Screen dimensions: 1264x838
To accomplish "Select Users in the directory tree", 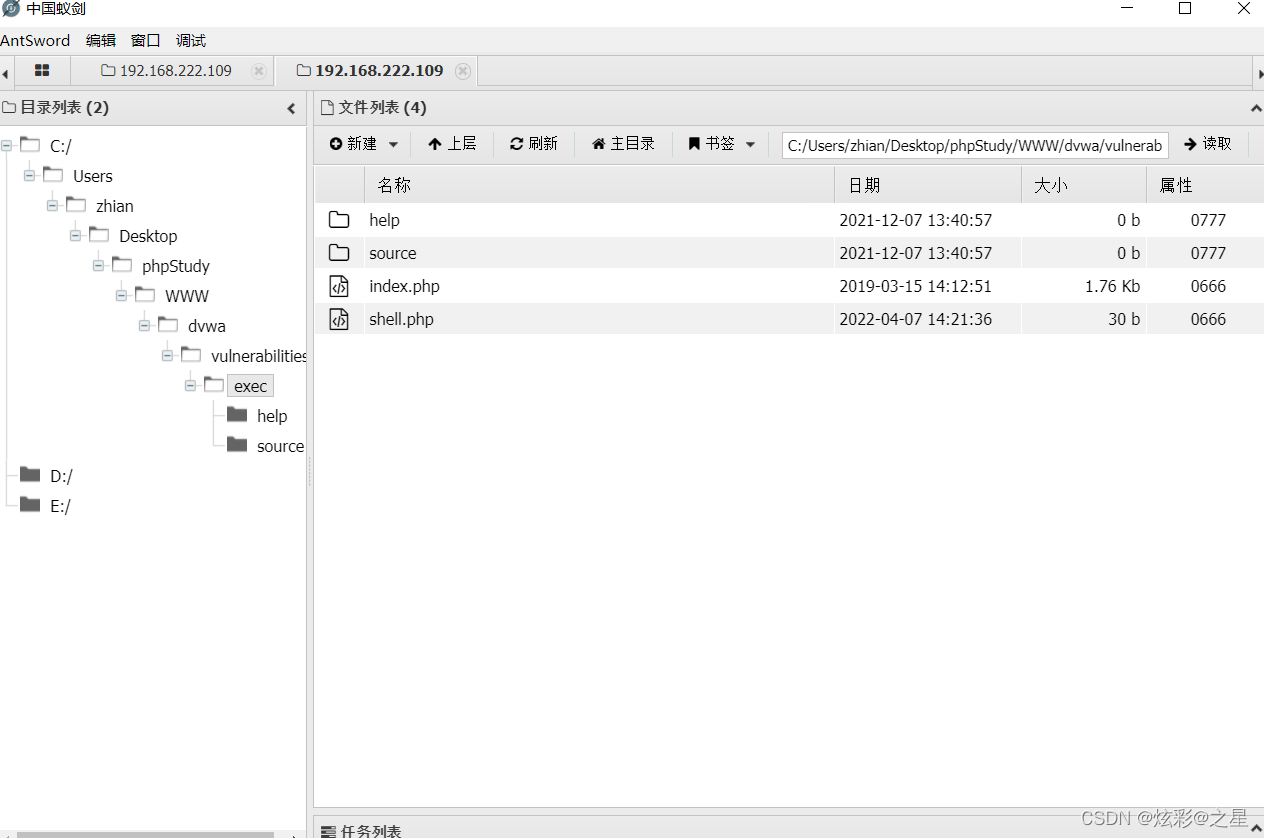I will pyautogui.click(x=93, y=176).
